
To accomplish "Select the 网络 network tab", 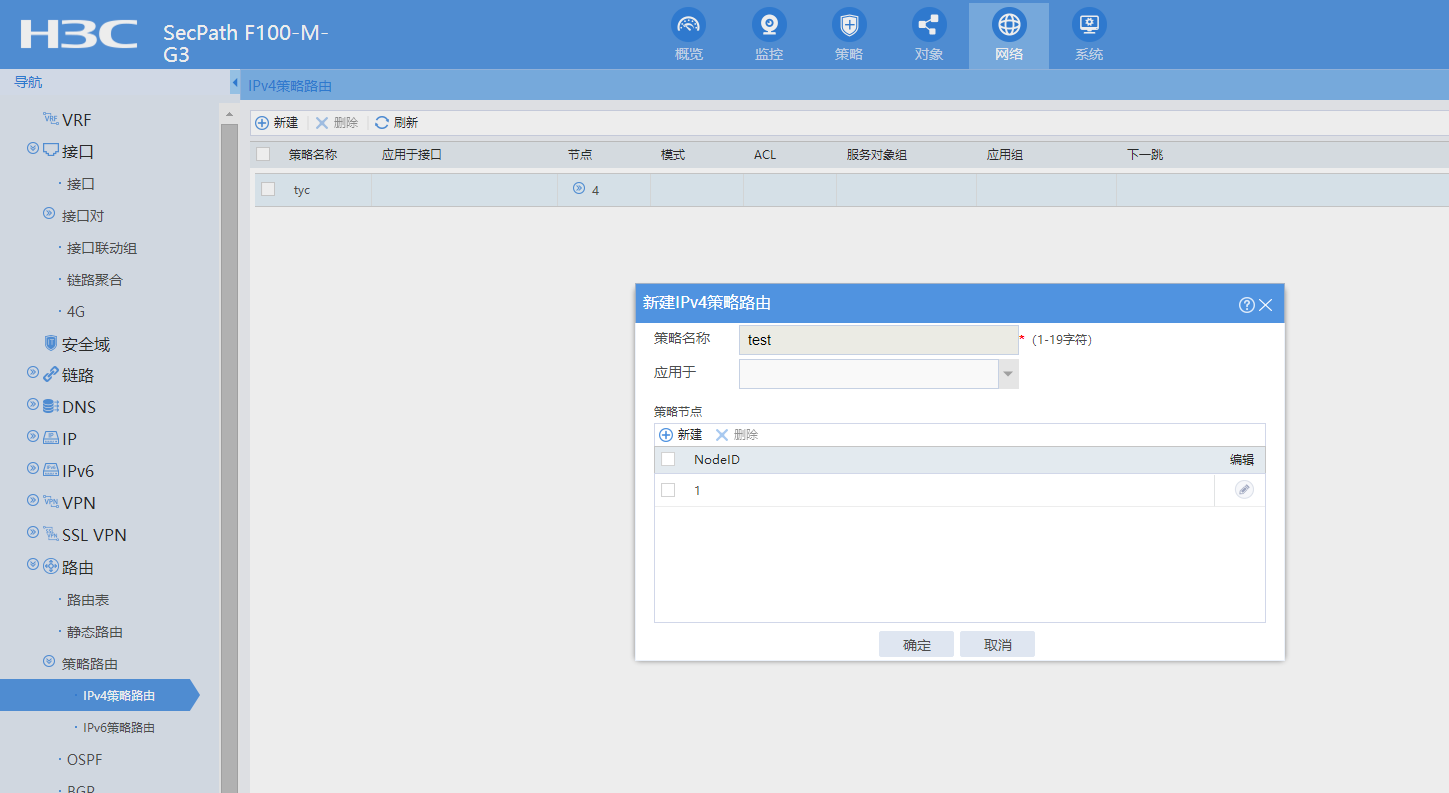I will click(1008, 35).
